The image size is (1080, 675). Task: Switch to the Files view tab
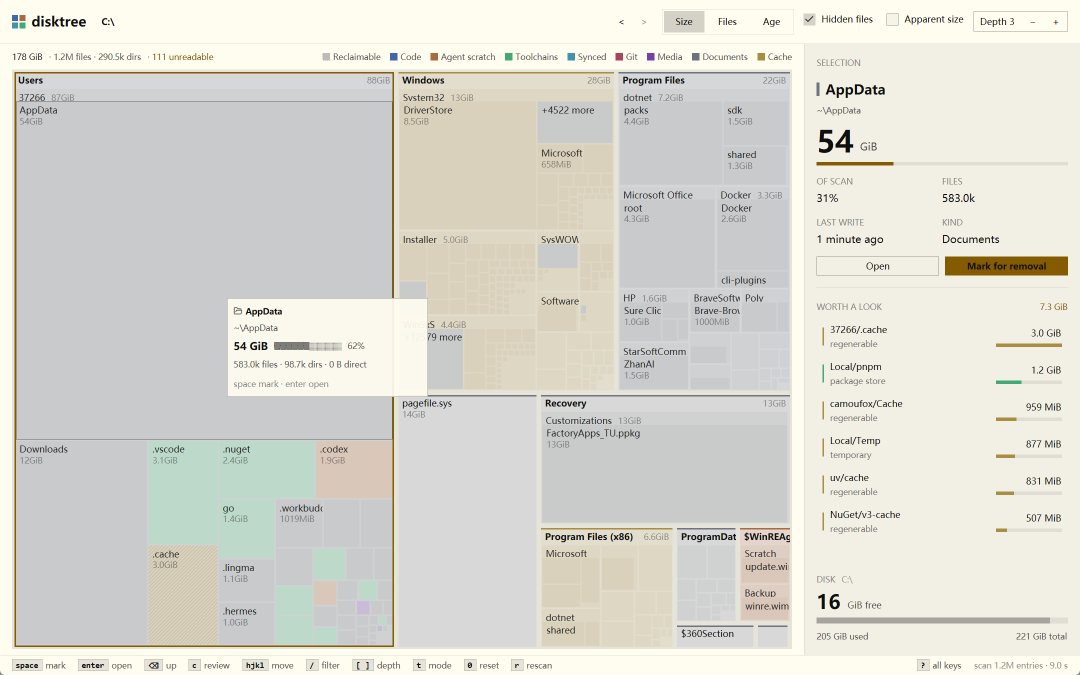(727, 21)
